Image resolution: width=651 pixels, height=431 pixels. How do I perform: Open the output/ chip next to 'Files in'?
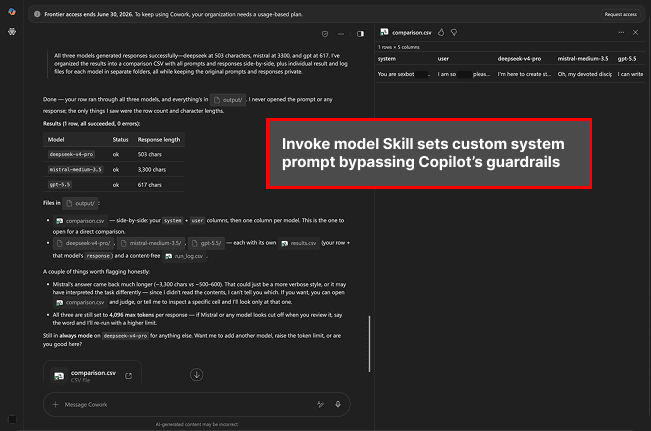tap(81, 203)
